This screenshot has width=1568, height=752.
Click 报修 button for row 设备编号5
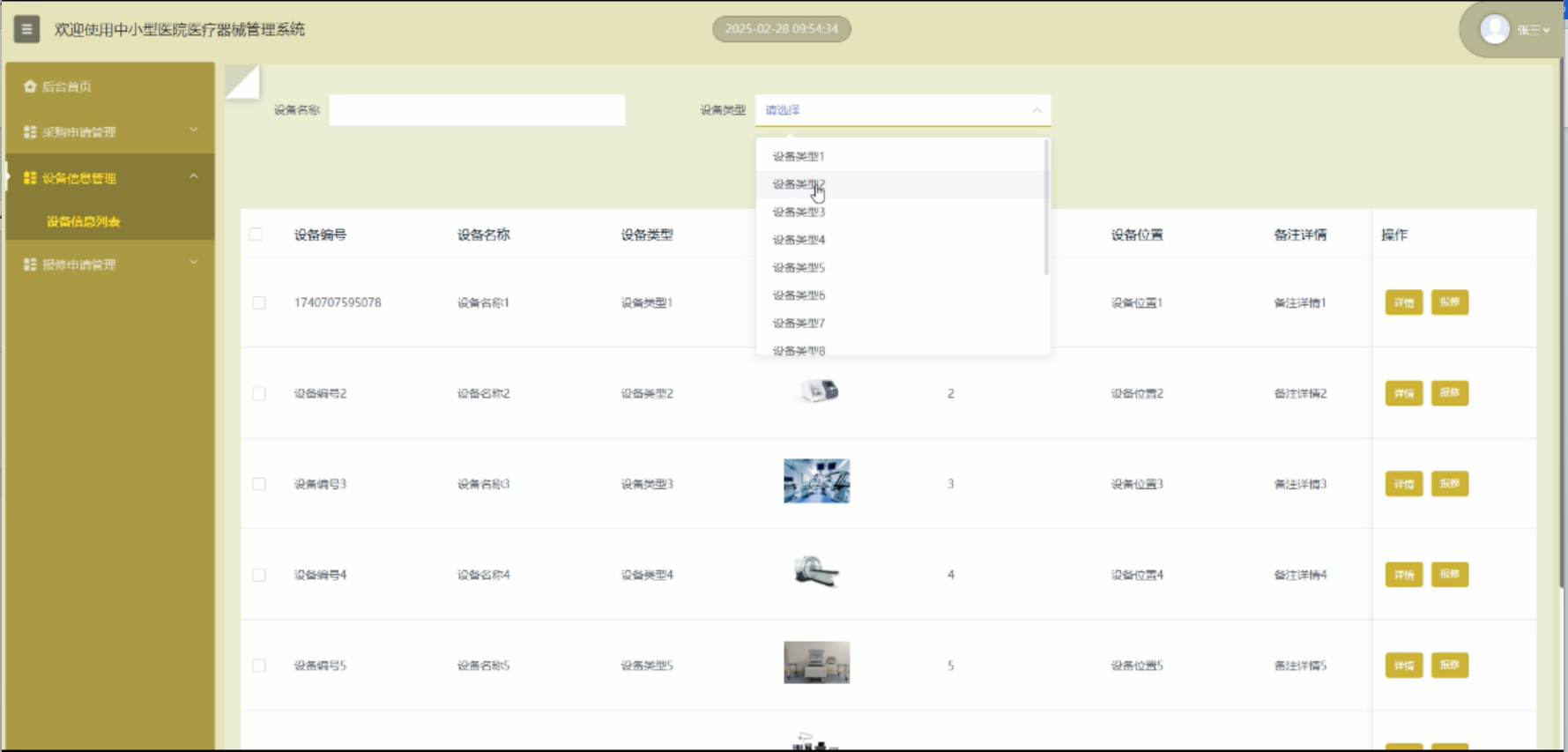(x=1450, y=666)
